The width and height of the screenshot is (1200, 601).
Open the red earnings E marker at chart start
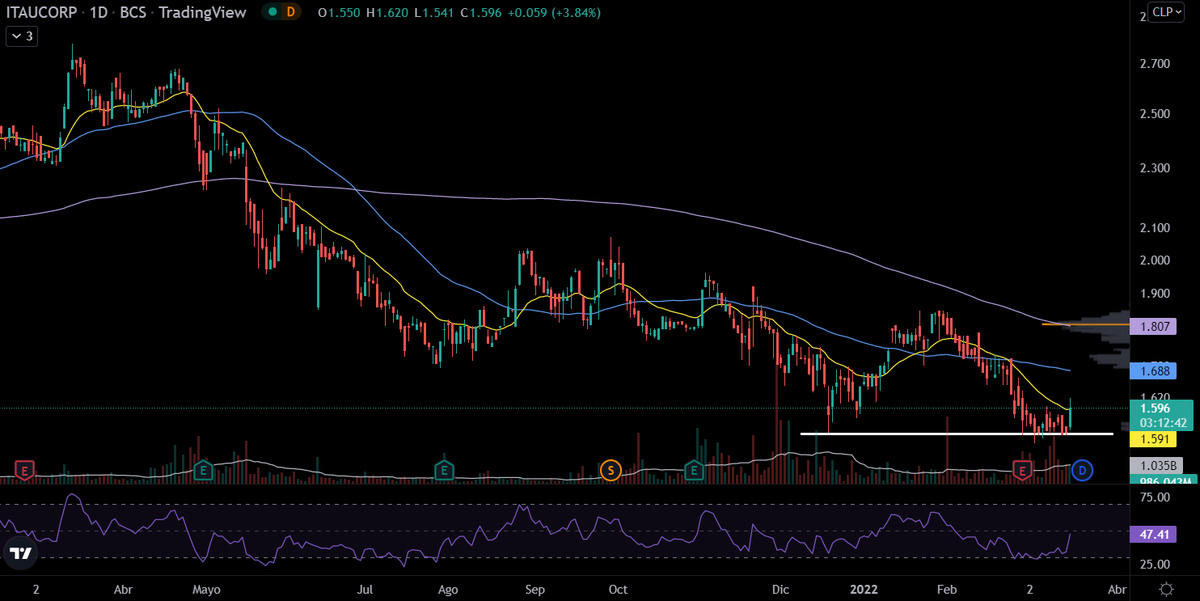click(x=25, y=469)
